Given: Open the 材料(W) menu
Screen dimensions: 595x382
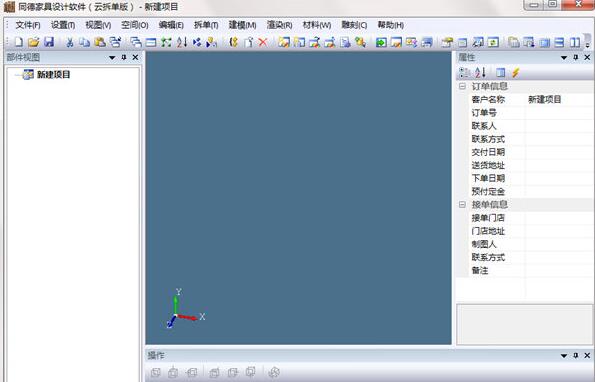Looking at the screenshot, I should (x=317, y=25).
